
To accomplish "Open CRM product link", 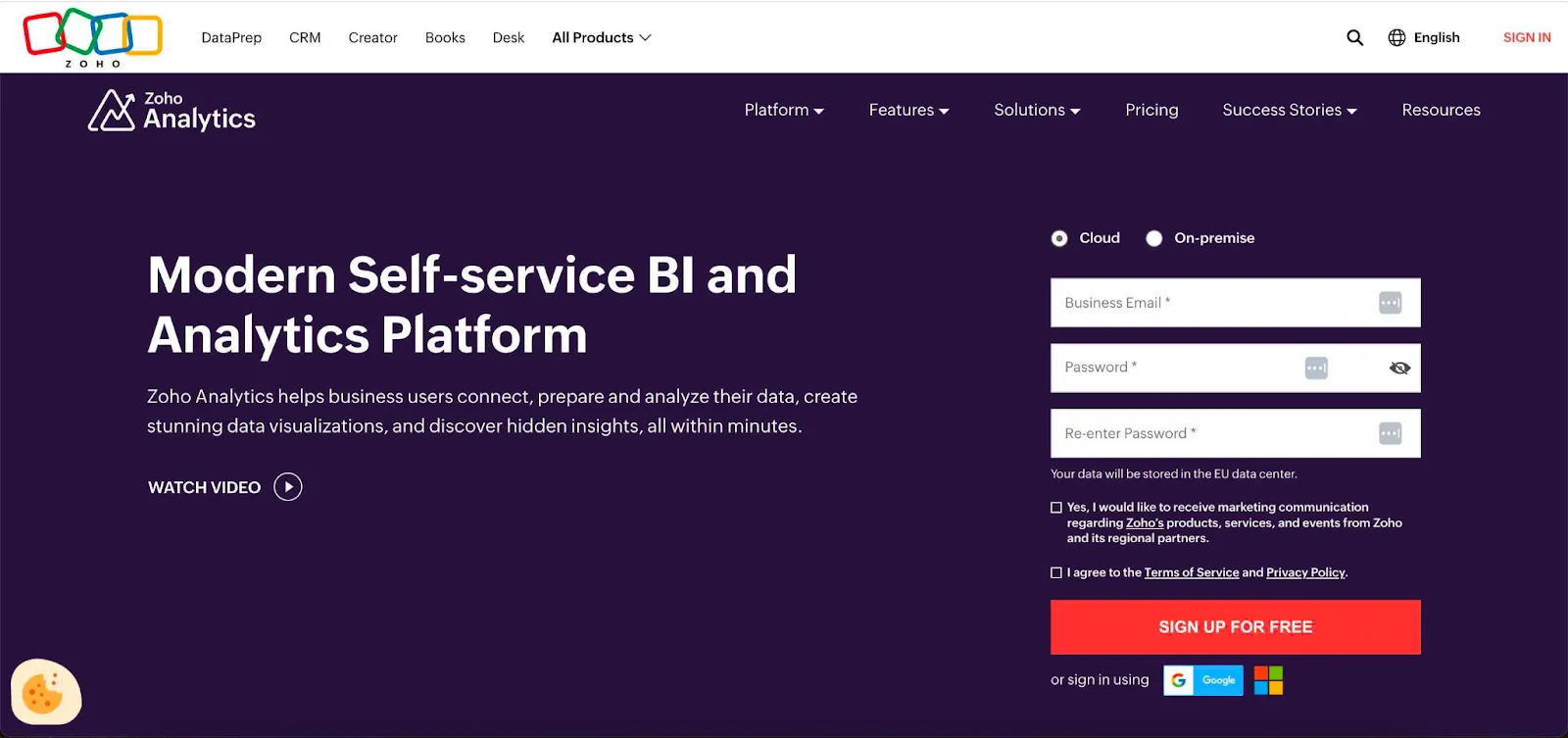I will tap(305, 37).
